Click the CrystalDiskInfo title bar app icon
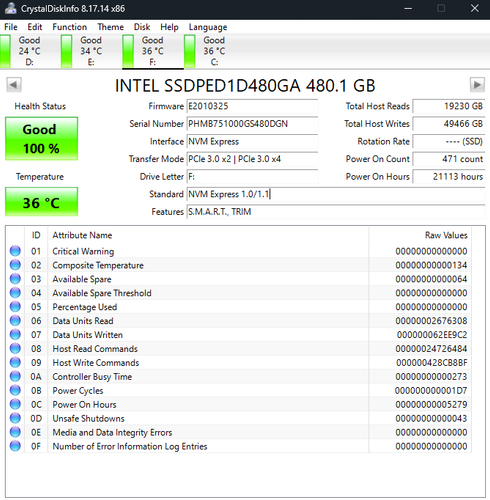This screenshot has height=500, width=490. tap(11, 8)
